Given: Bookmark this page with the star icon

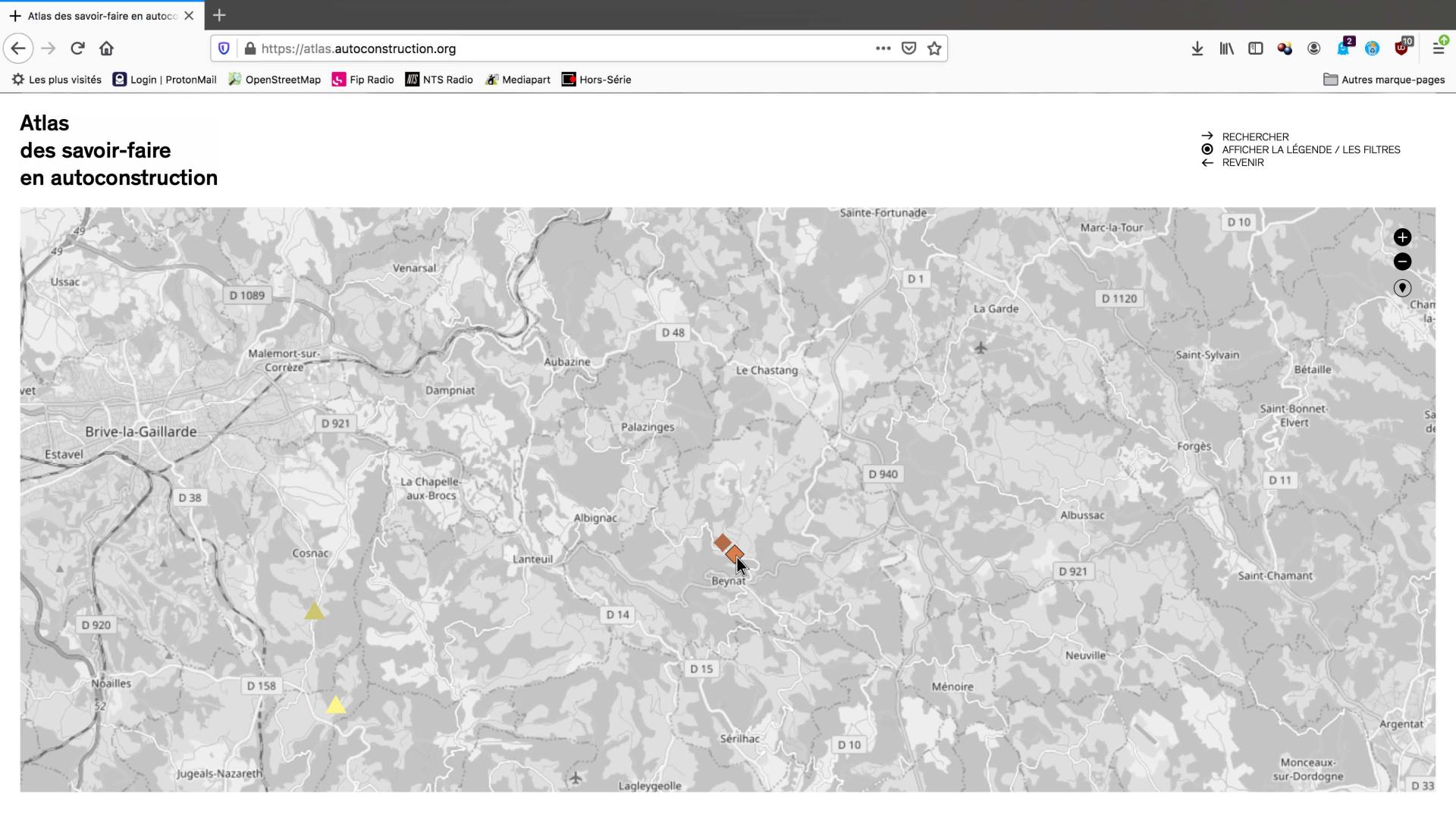Looking at the screenshot, I should coord(934,49).
